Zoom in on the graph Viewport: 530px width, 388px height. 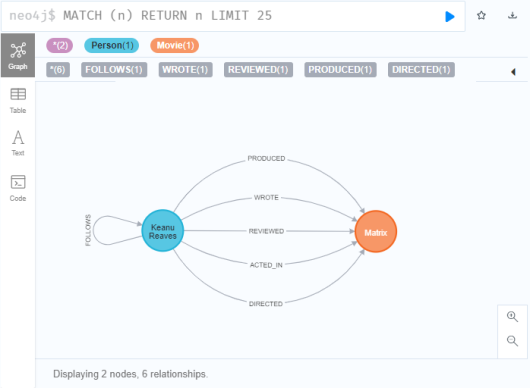point(512,317)
